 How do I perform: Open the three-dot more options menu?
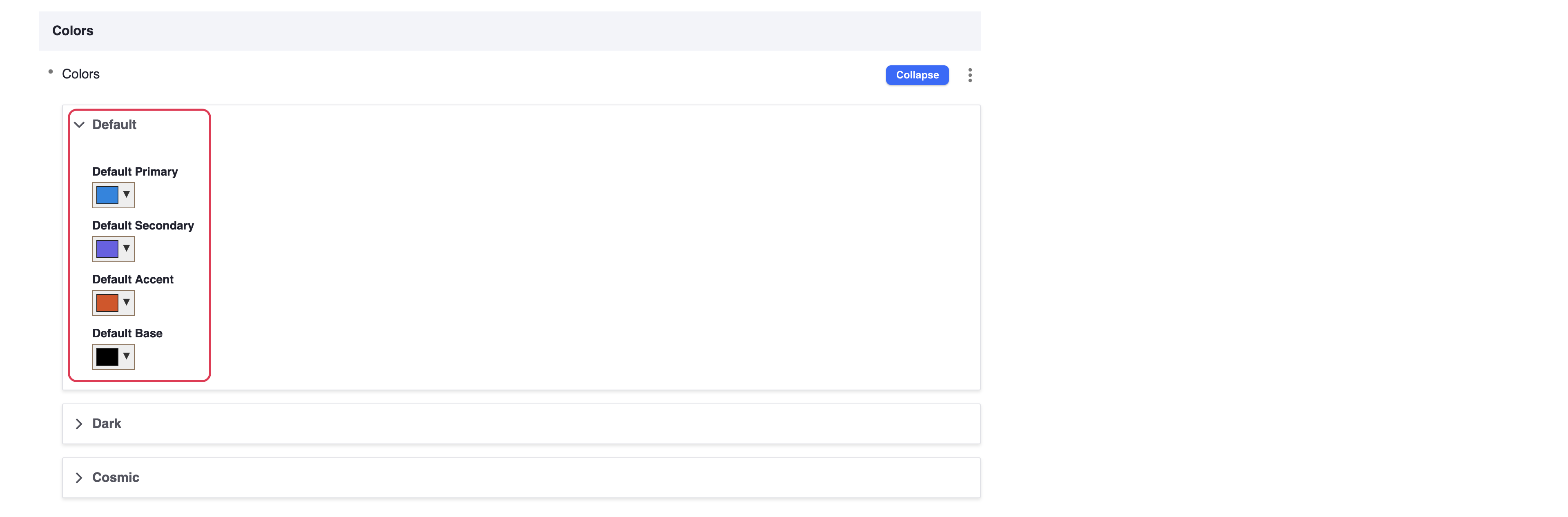tap(970, 75)
